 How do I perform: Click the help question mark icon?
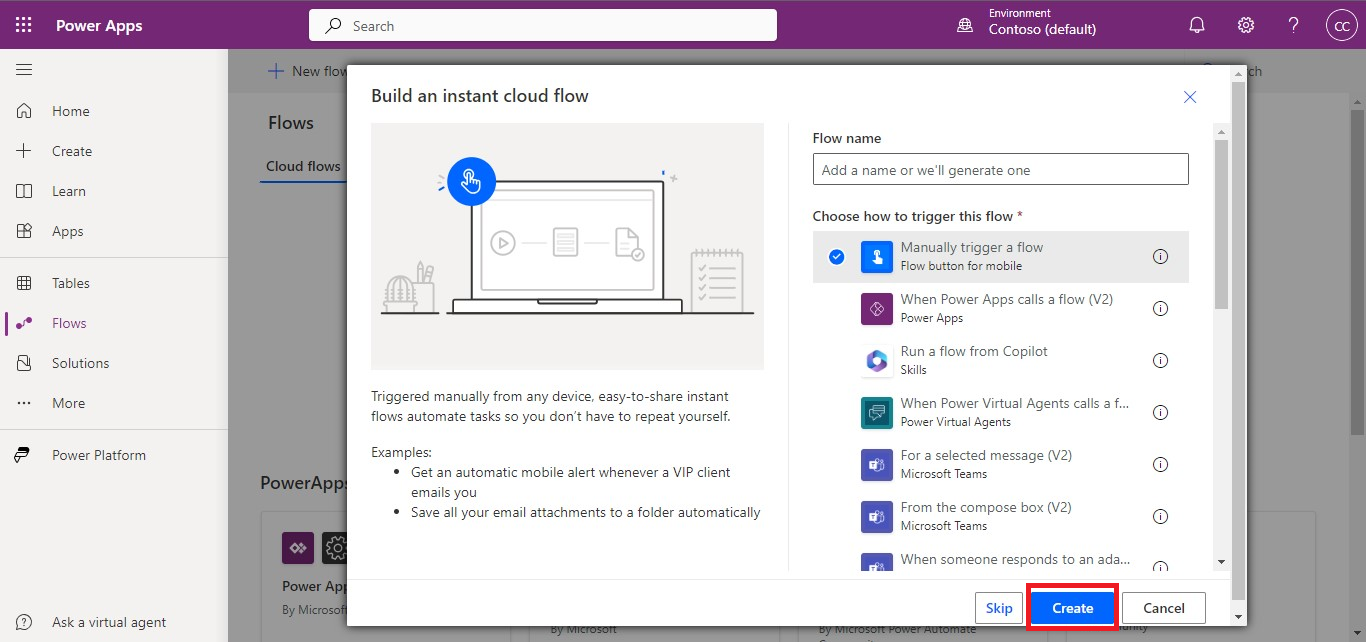coord(1293,26)
